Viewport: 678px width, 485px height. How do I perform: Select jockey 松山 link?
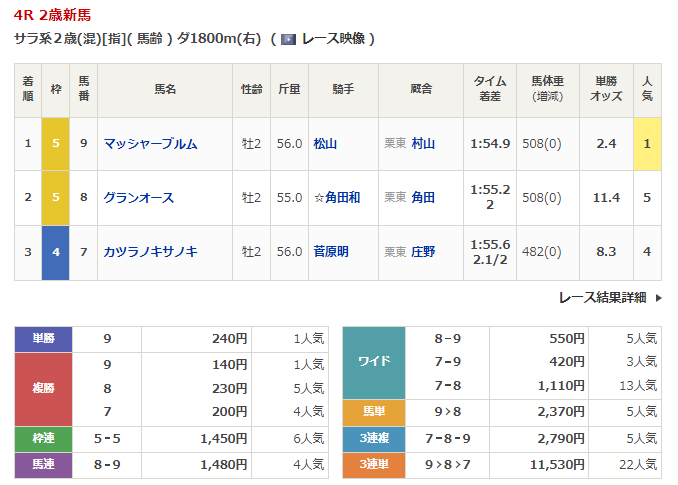tap(325, 143)
